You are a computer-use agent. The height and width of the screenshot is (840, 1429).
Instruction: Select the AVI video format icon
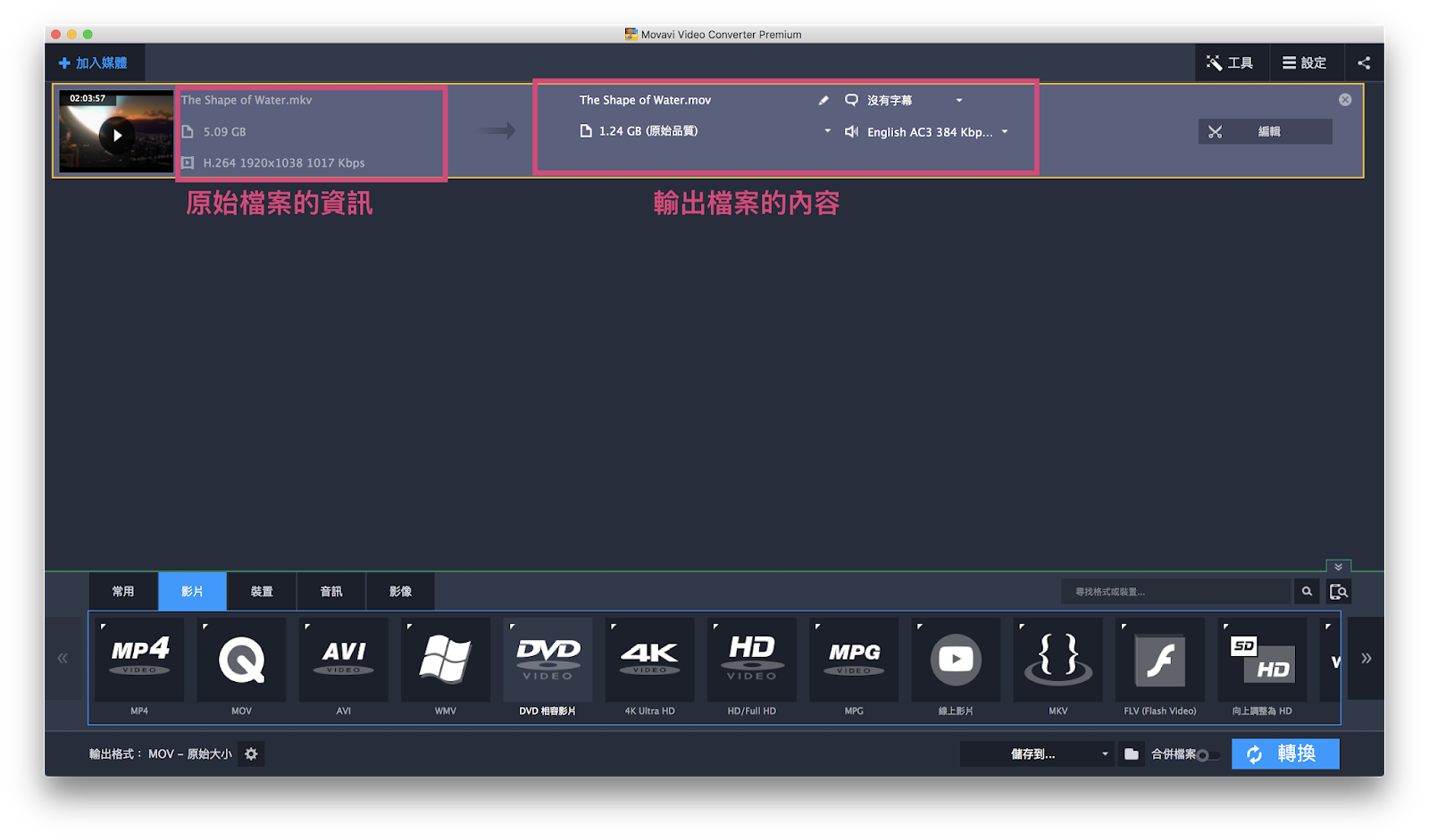[x=344, y=660]
